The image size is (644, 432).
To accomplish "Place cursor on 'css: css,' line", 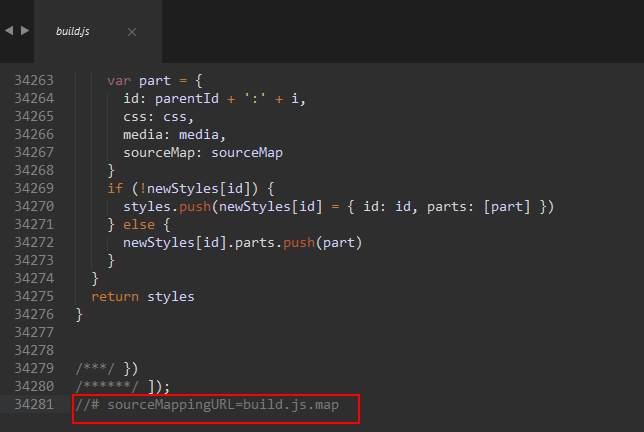I will pos(158,117).
